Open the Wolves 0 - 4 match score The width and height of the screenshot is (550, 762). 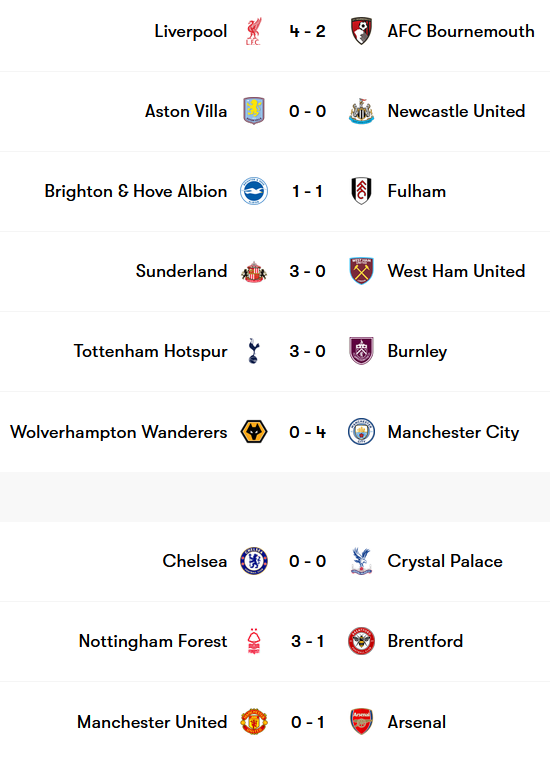coord(308,432)
